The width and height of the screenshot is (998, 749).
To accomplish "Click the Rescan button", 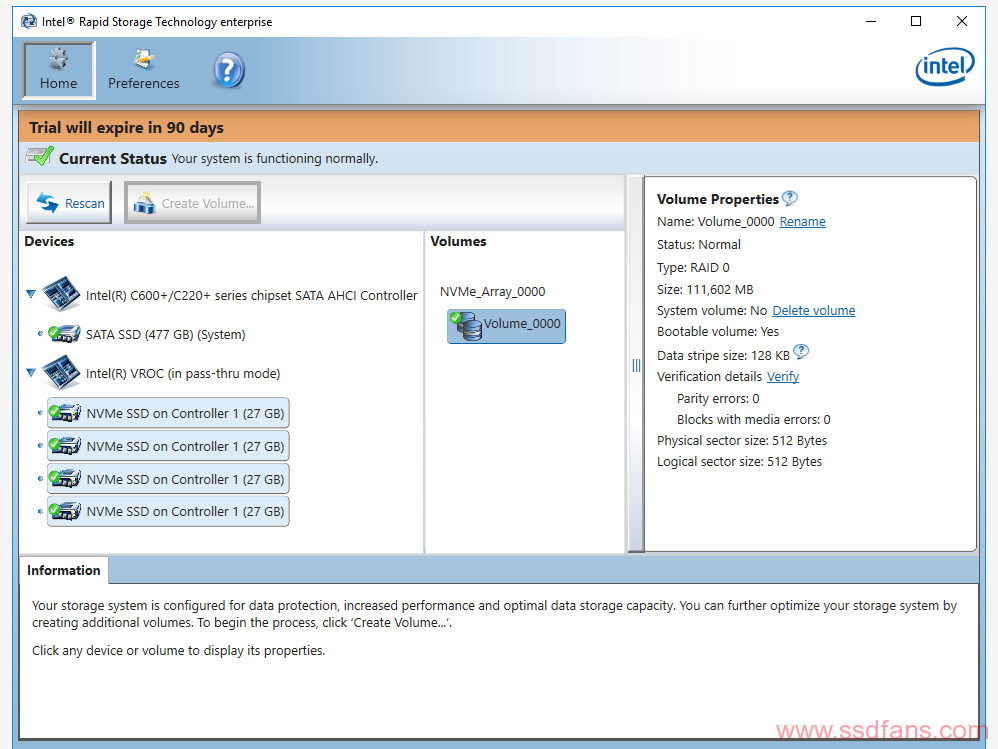I will (69, 203).
